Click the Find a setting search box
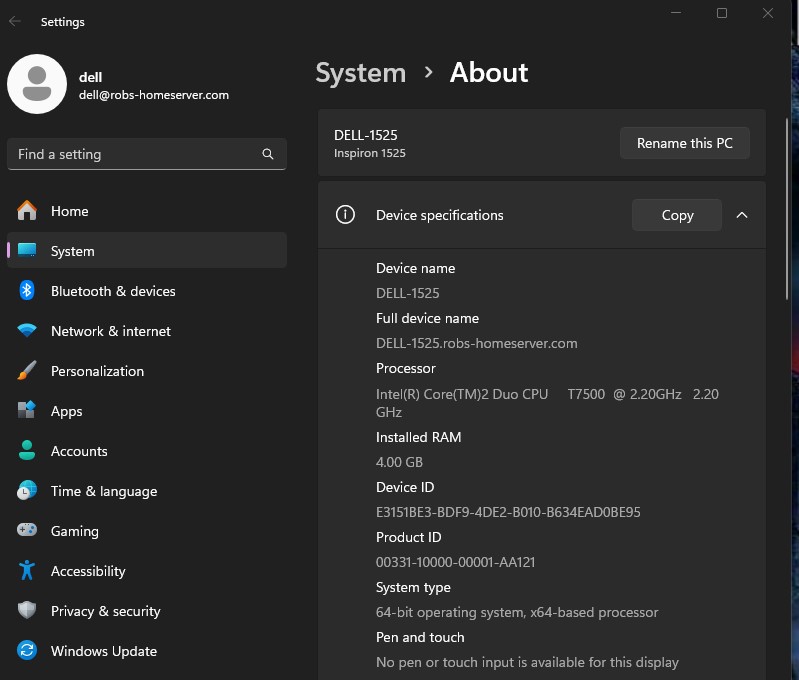The image size is (799, 680). (x=135, y=154)
